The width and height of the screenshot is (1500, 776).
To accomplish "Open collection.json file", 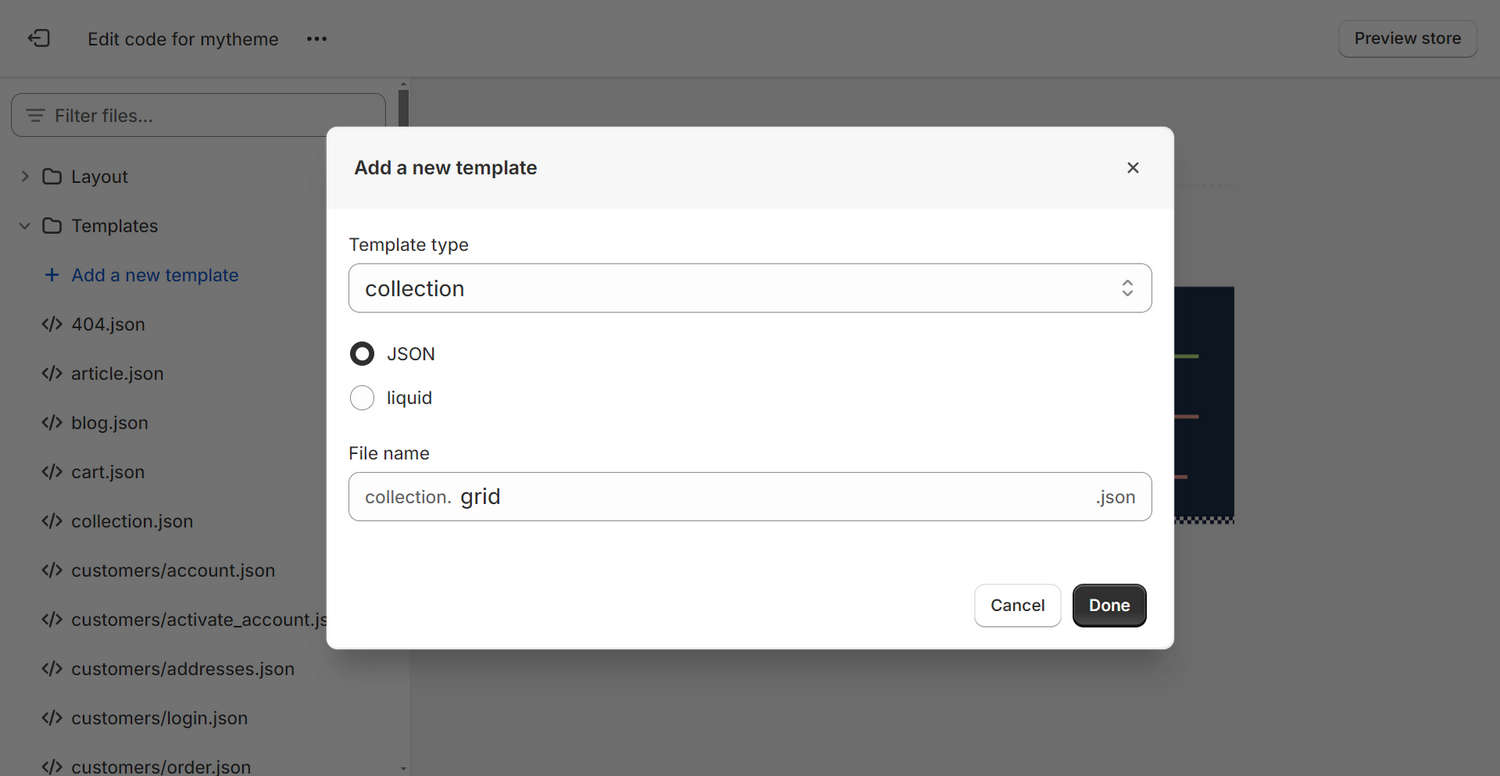I will 132,521.
